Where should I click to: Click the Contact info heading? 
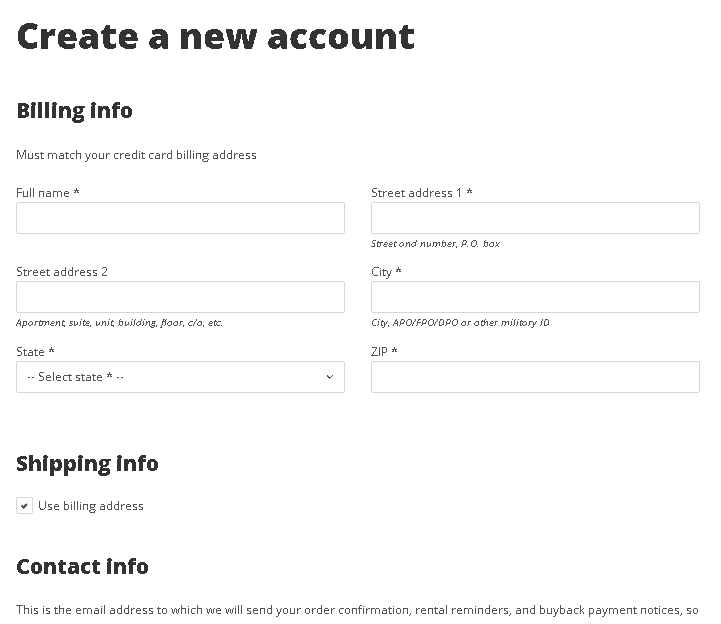82,567
